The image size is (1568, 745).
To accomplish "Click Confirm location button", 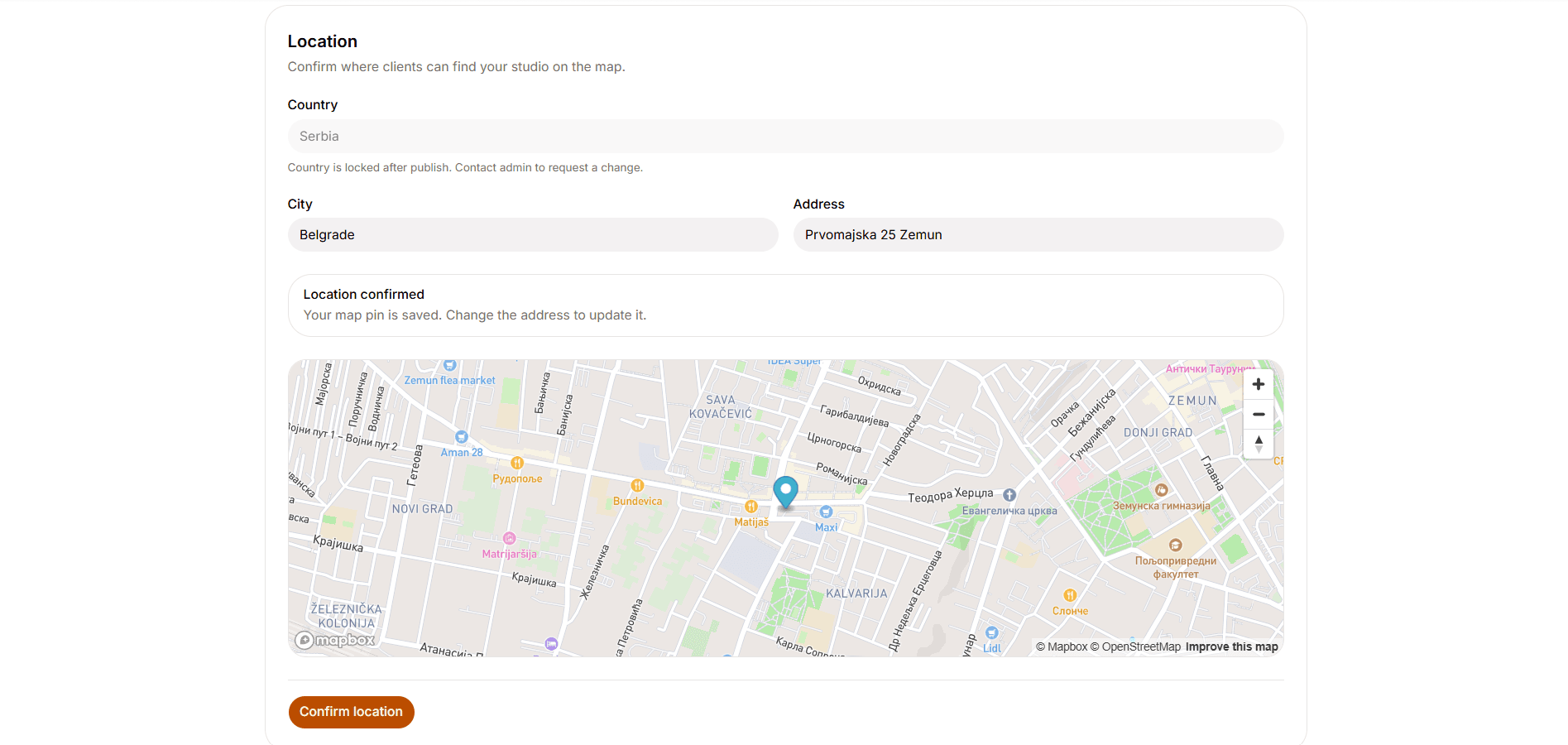I will [351, 712].
